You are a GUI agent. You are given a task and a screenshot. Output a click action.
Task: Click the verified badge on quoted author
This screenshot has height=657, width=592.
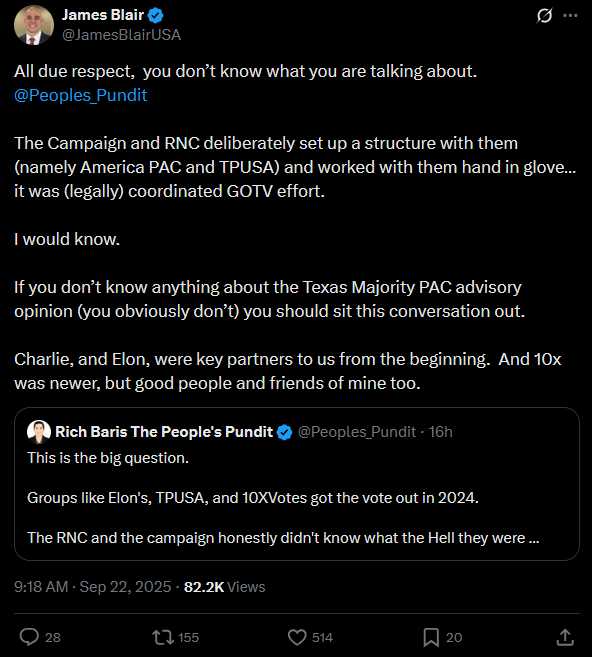[x=285, y=432]
